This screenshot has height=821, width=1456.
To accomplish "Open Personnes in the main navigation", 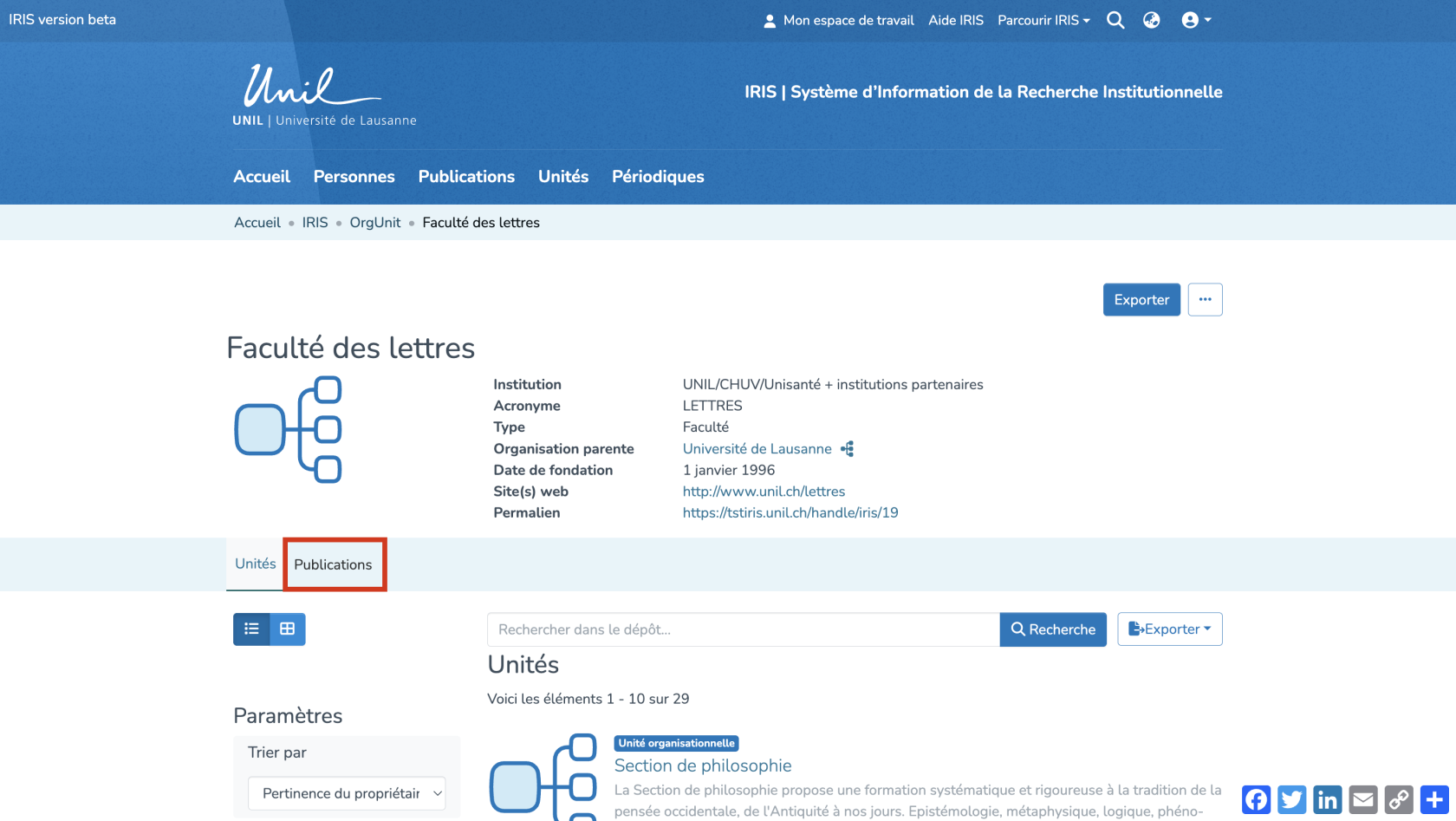I will (354, 177).
